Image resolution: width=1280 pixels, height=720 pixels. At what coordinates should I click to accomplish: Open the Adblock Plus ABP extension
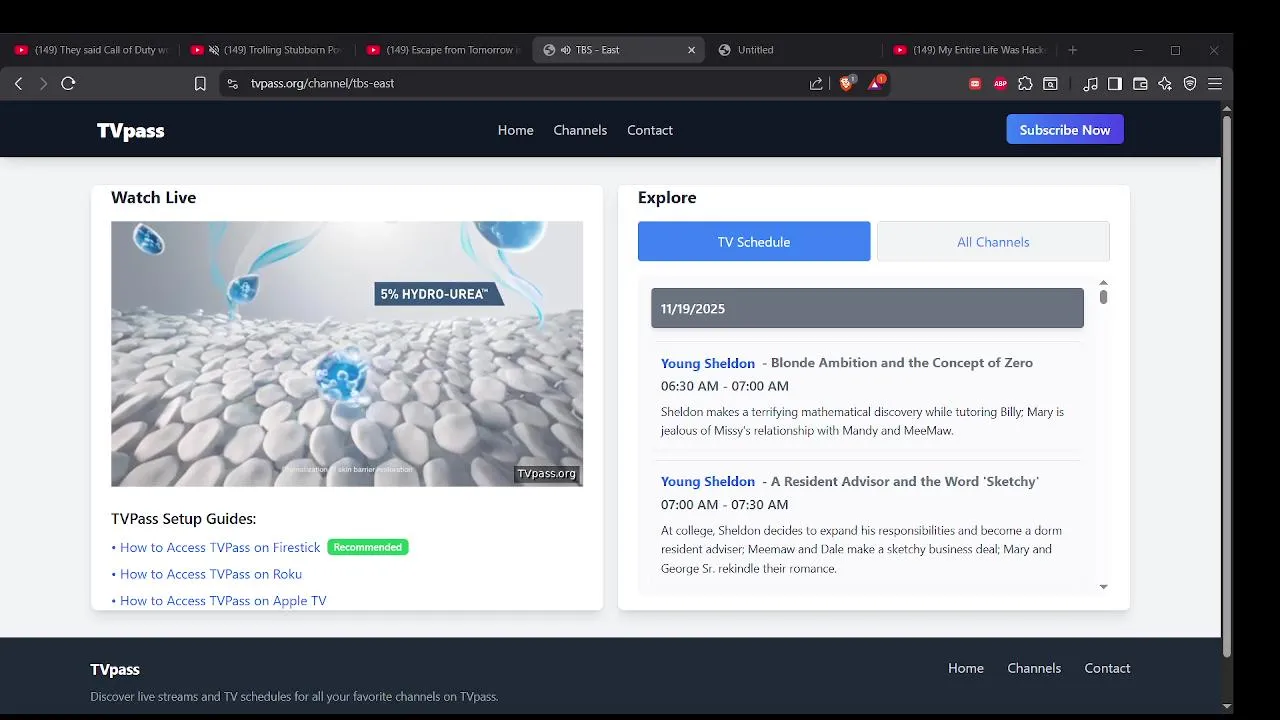coord(1000,84)
